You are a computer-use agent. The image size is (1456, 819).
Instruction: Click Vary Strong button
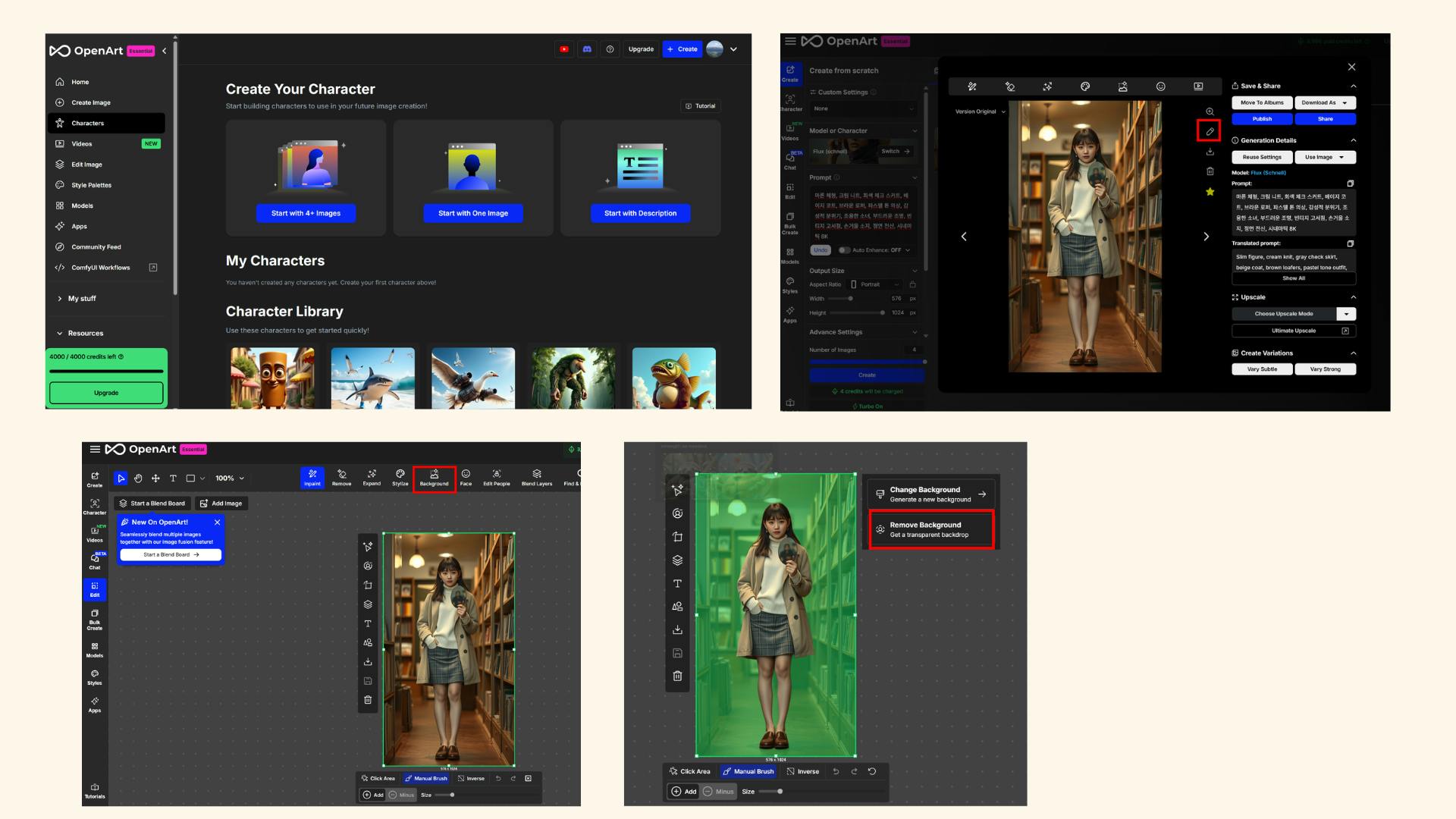[x=1325, y=369]
